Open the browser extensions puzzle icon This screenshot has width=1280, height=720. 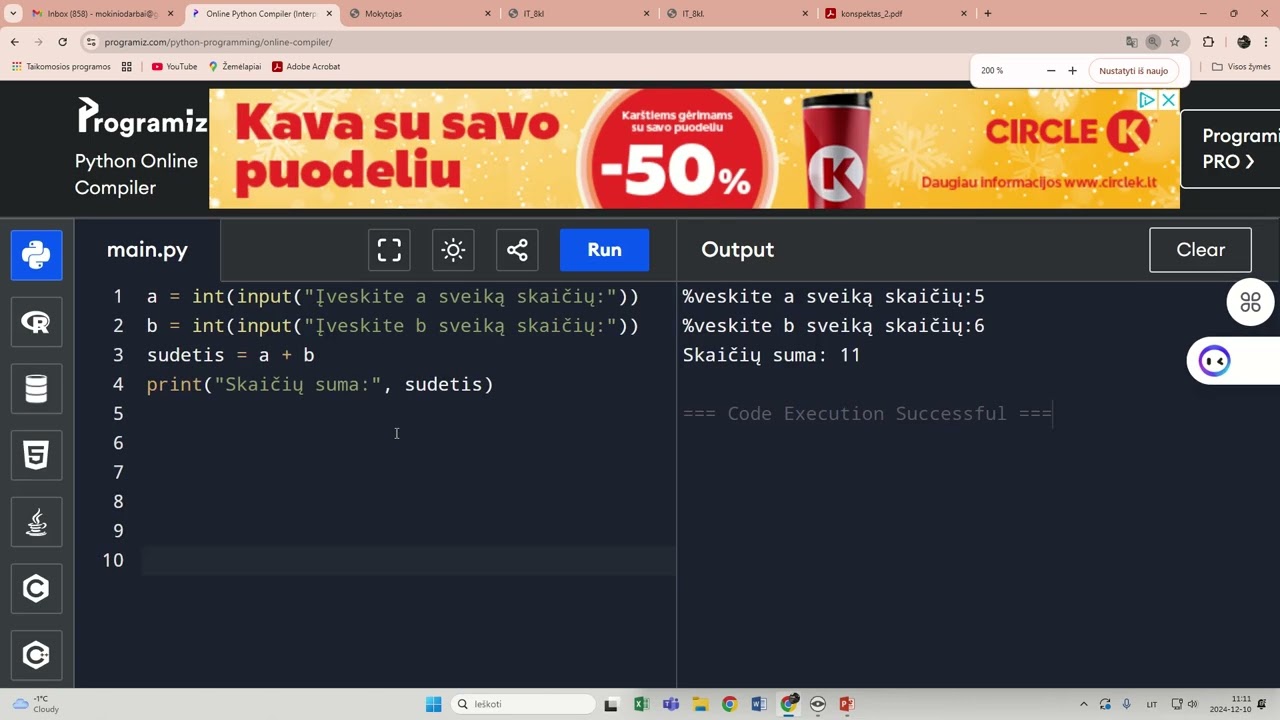click(x=1208, y=42)
